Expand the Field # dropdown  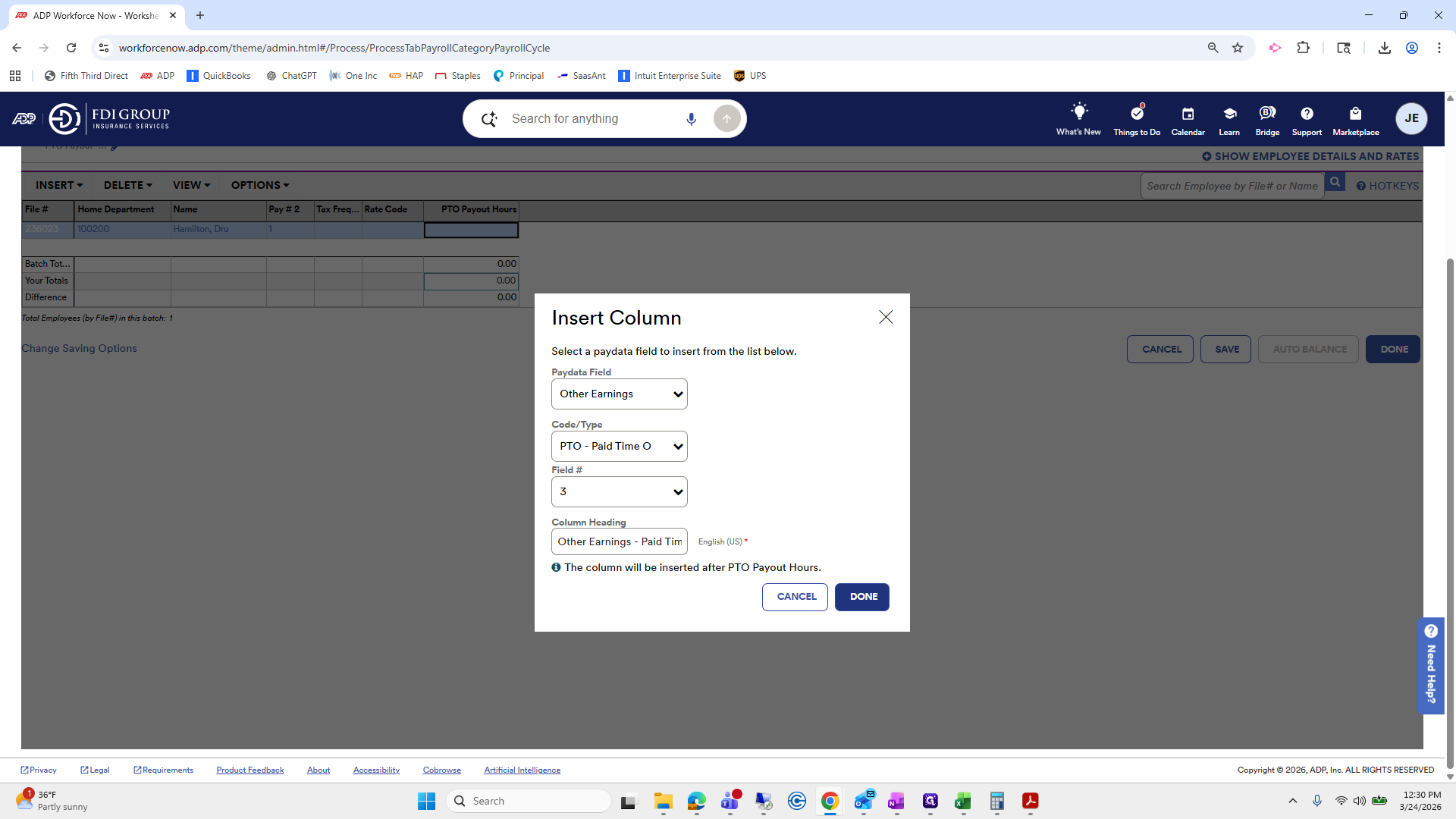(x=619, y=492)
